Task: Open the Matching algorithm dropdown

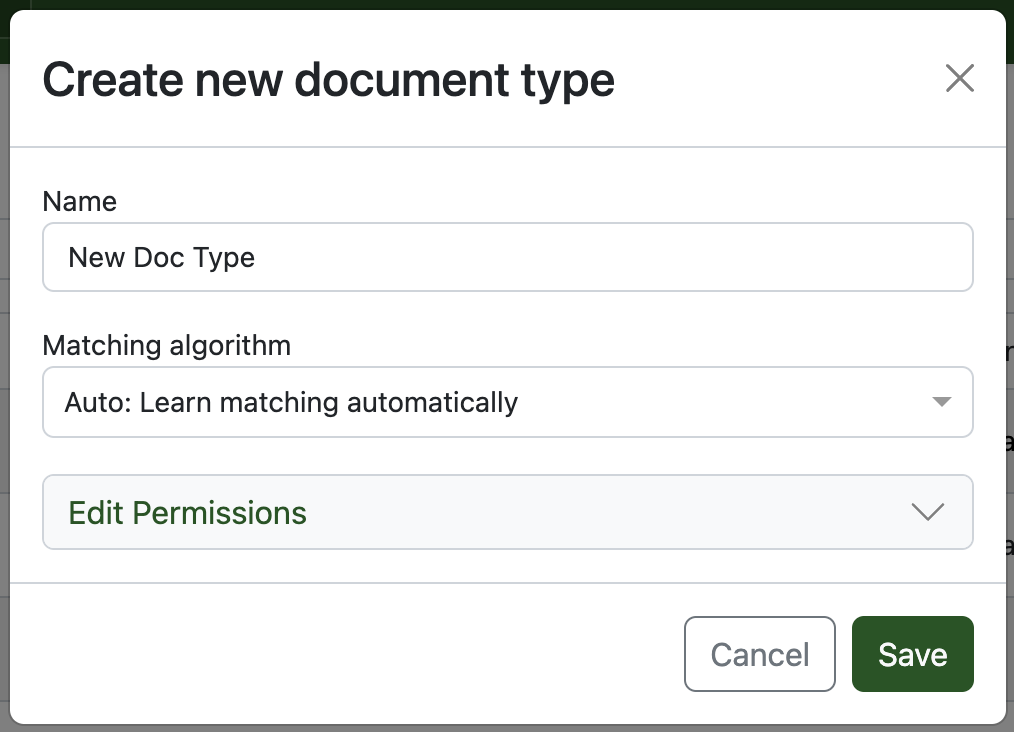Action: [x=507, y=402]
